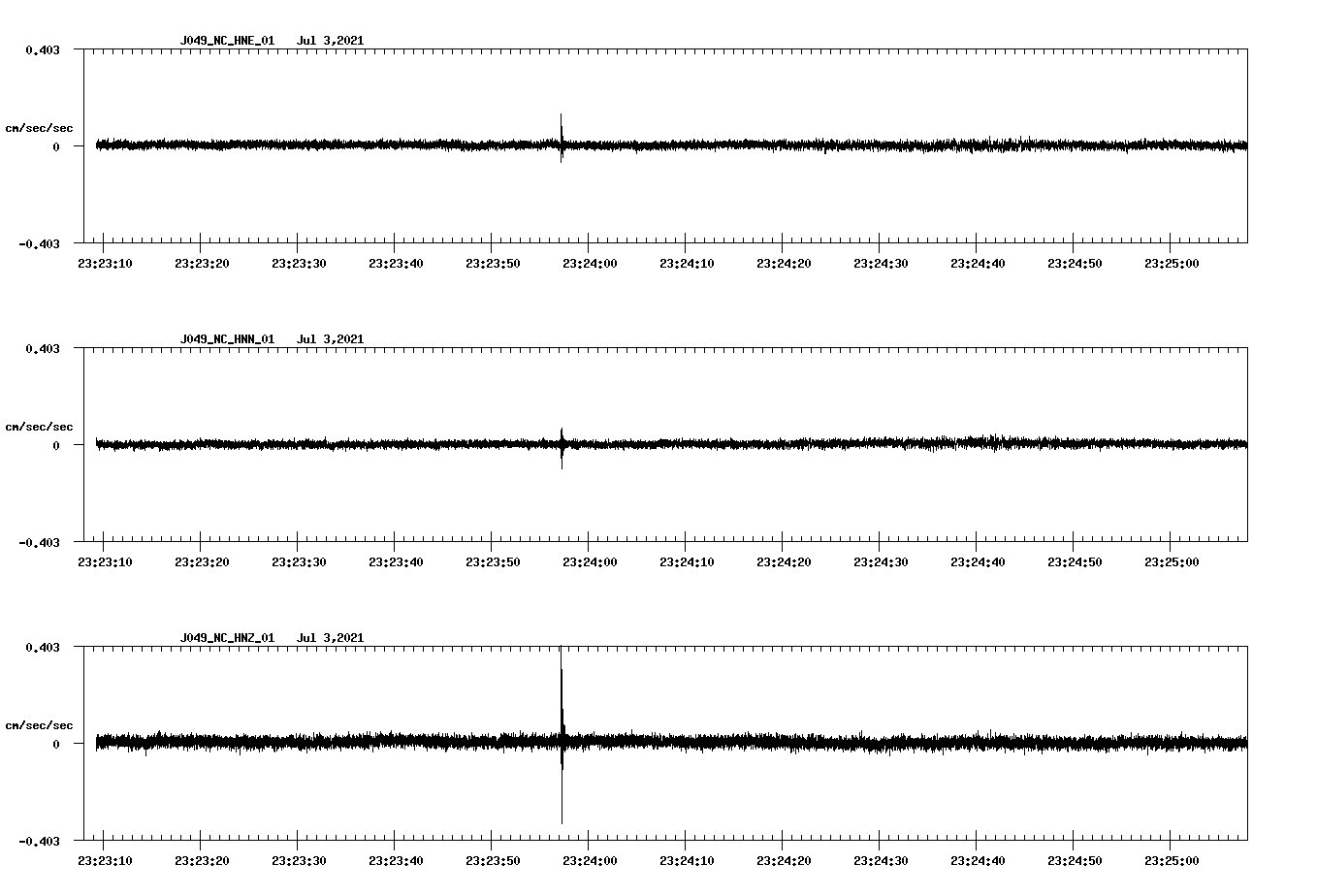Click the 23:24:20 time label under HNZ plot
Screen dimensions: 1317x896
tap(784, 861)
